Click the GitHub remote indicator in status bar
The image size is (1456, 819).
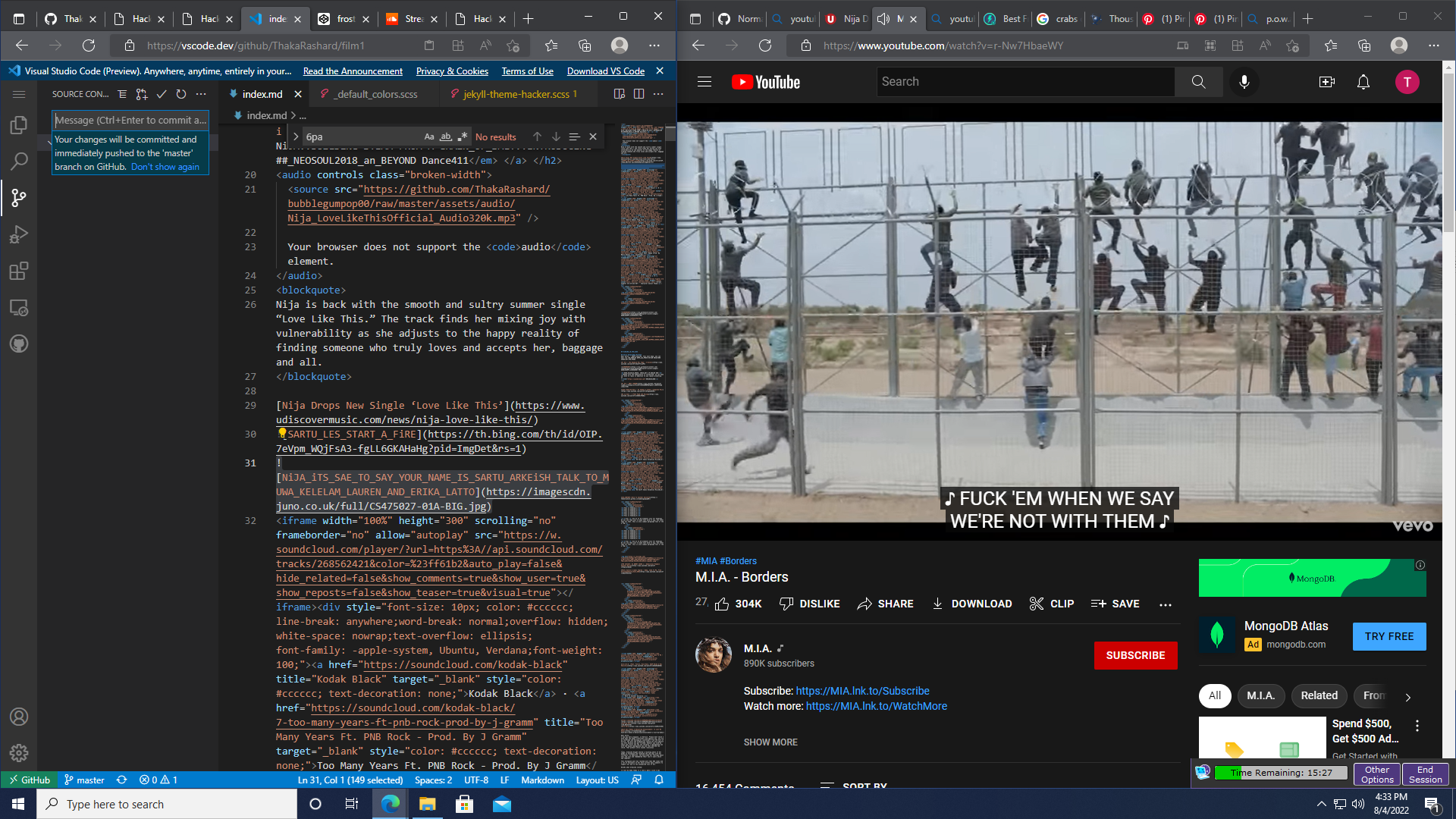pos(29,780)
